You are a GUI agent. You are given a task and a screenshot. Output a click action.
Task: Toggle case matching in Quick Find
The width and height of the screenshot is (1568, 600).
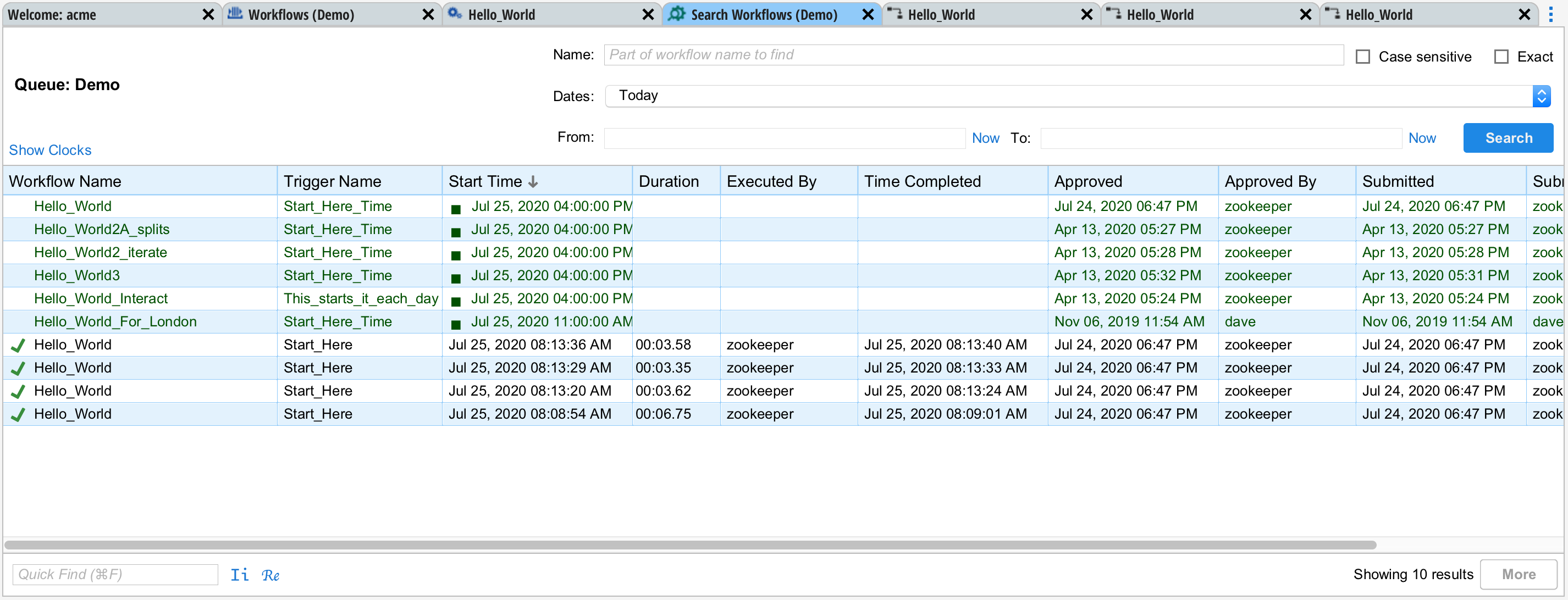pyautogui.click(x=239, y=574)
